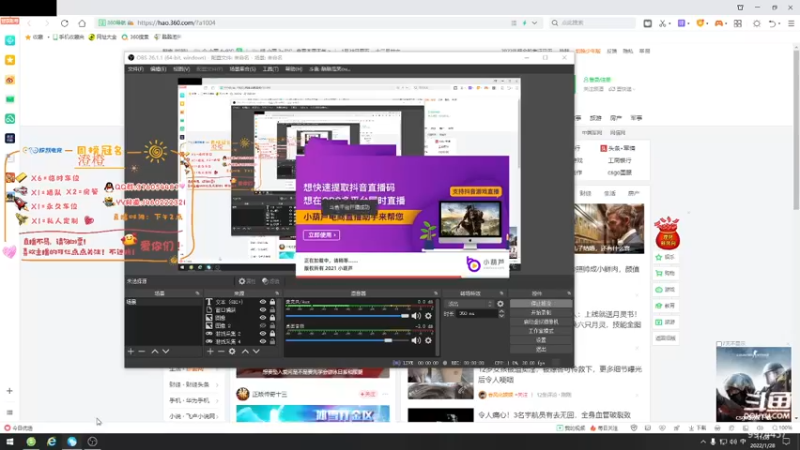Open the scene transition type dropdown
The height and width of the screenshot is (450, 800).
(x=469, y=304)
